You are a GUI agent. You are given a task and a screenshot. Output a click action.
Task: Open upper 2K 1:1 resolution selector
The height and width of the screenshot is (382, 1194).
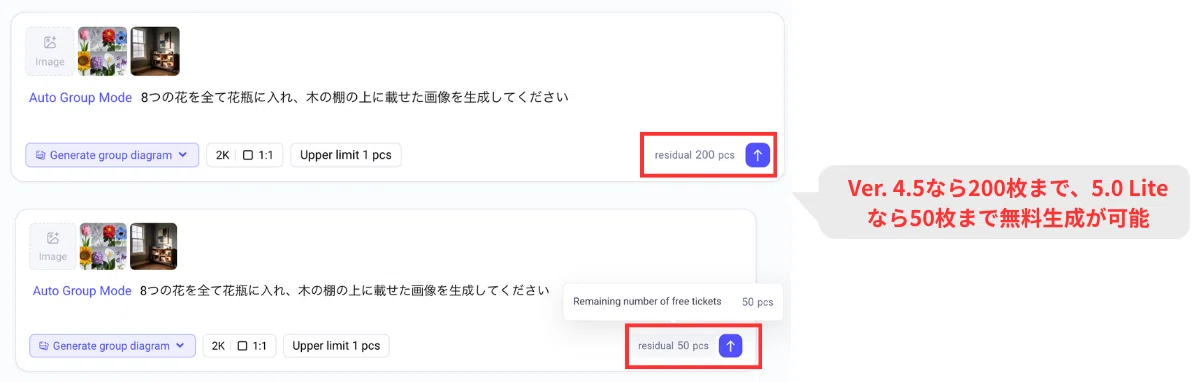(244, 154)
